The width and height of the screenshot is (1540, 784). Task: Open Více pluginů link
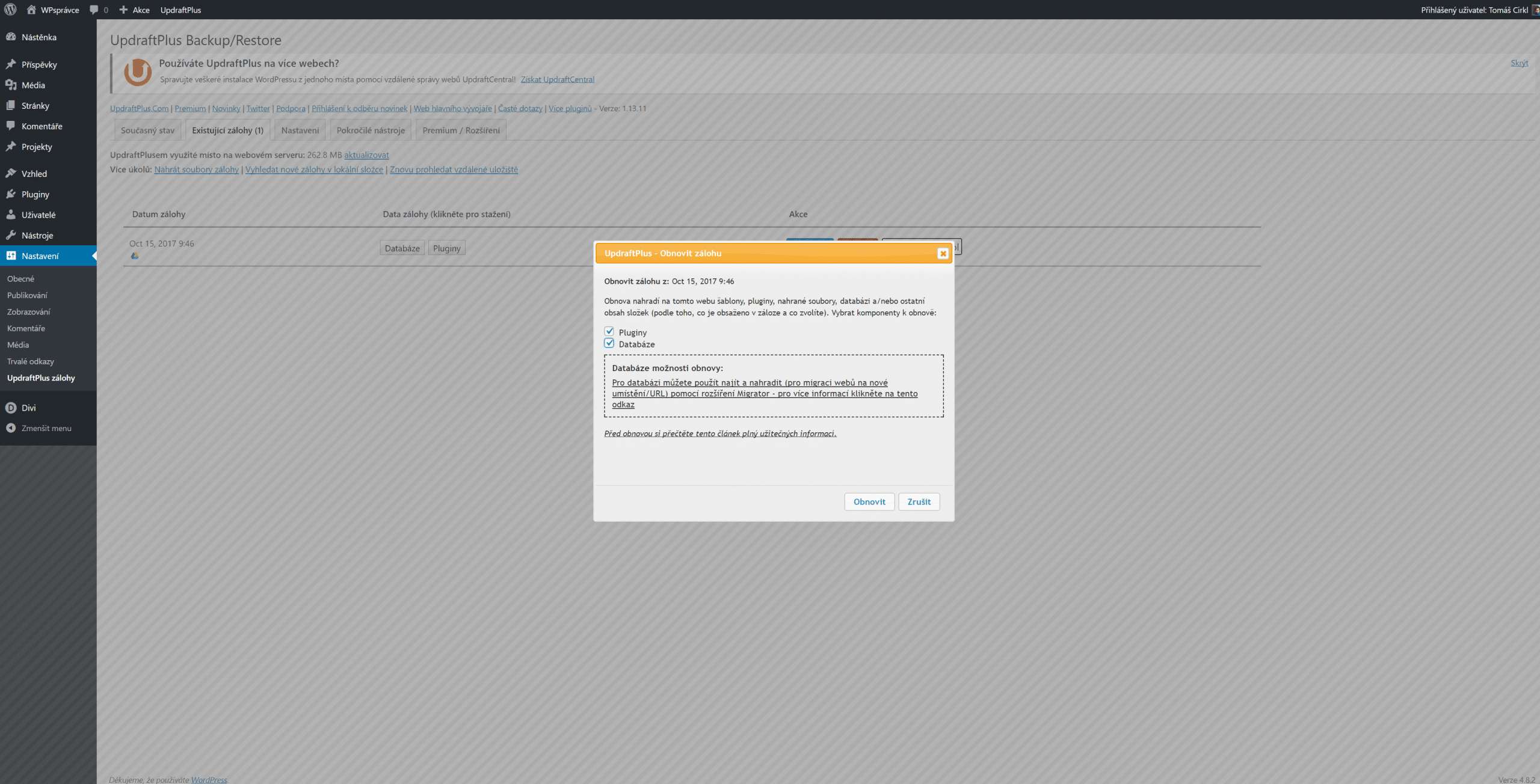pyautogui.click(x=570, y=108)
